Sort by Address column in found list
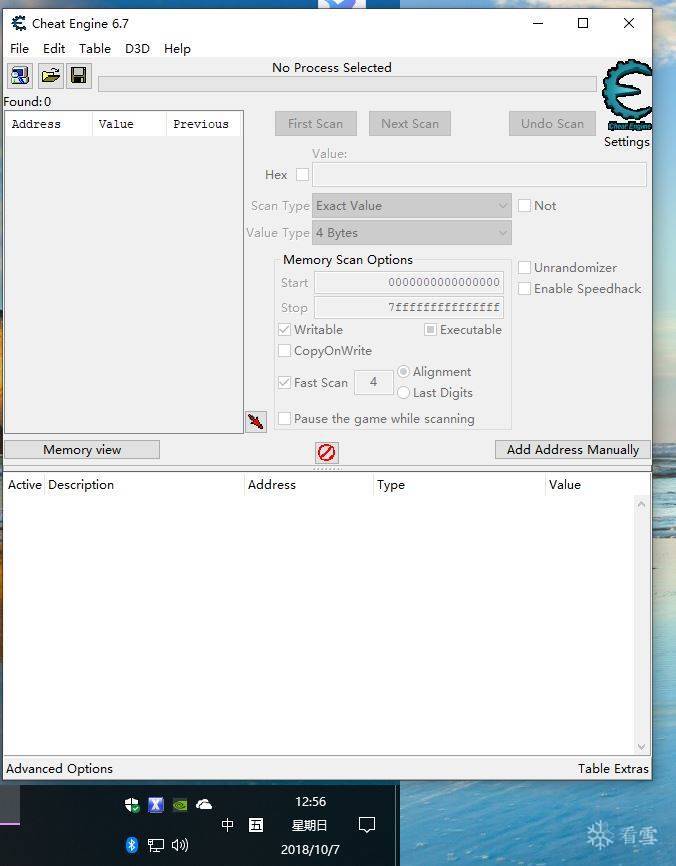The height and width of the screenshot is (866, 676). (x=49, y=124)
